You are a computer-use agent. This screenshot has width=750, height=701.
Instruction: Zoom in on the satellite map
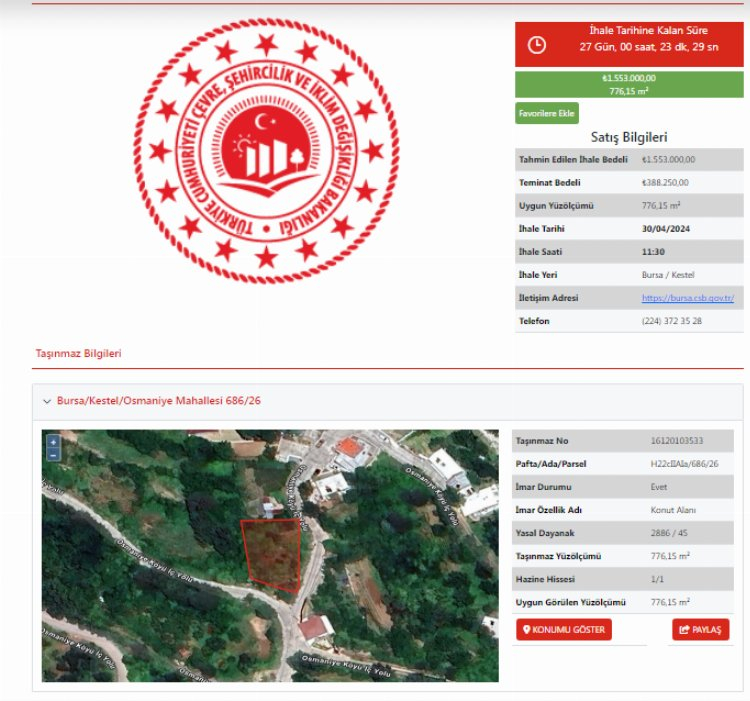coord(53,441)
